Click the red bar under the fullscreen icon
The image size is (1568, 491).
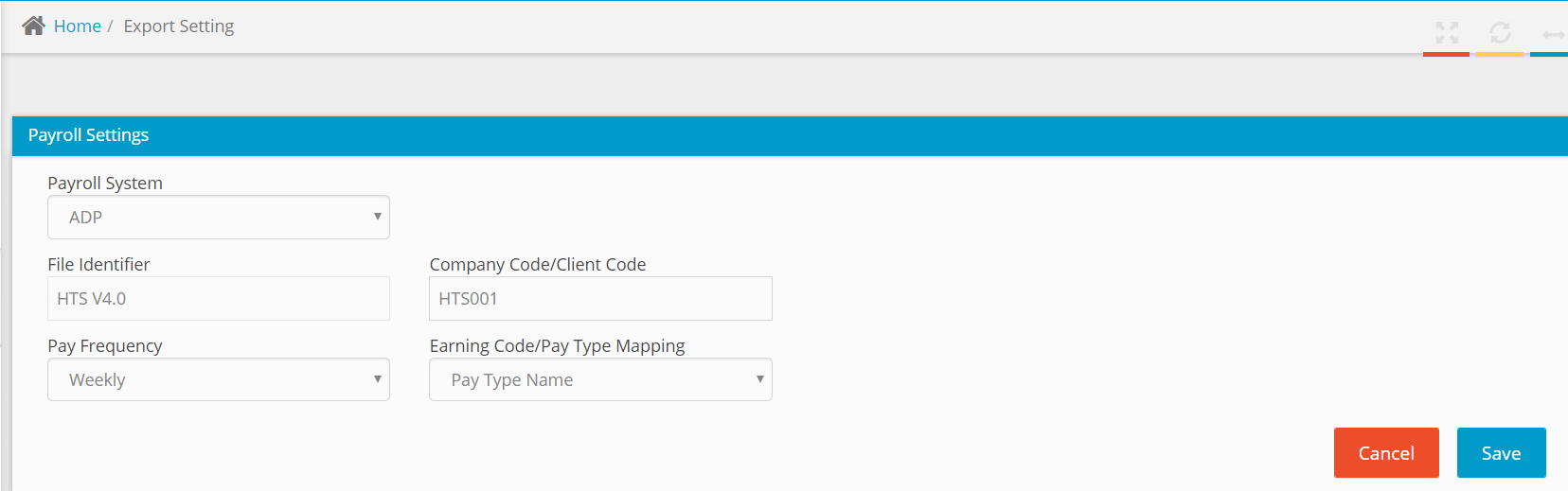coord(1446,54)
